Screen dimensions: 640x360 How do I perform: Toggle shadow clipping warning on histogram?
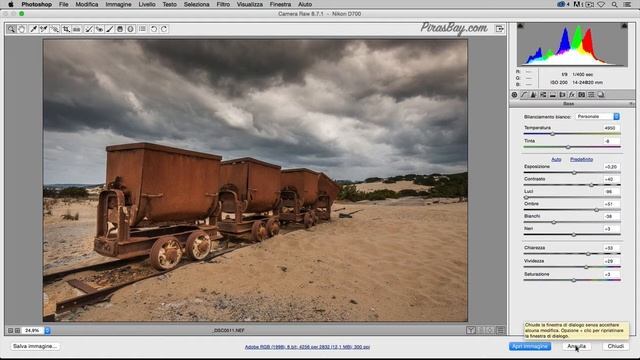pos(520,26)
